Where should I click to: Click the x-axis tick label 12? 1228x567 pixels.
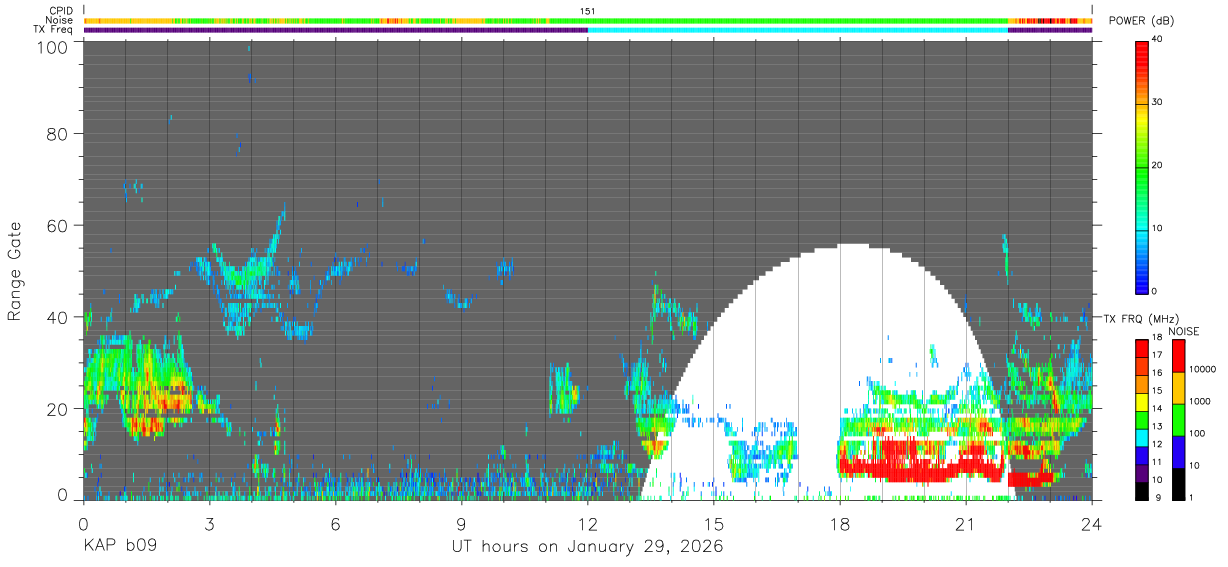coord(587,524)
